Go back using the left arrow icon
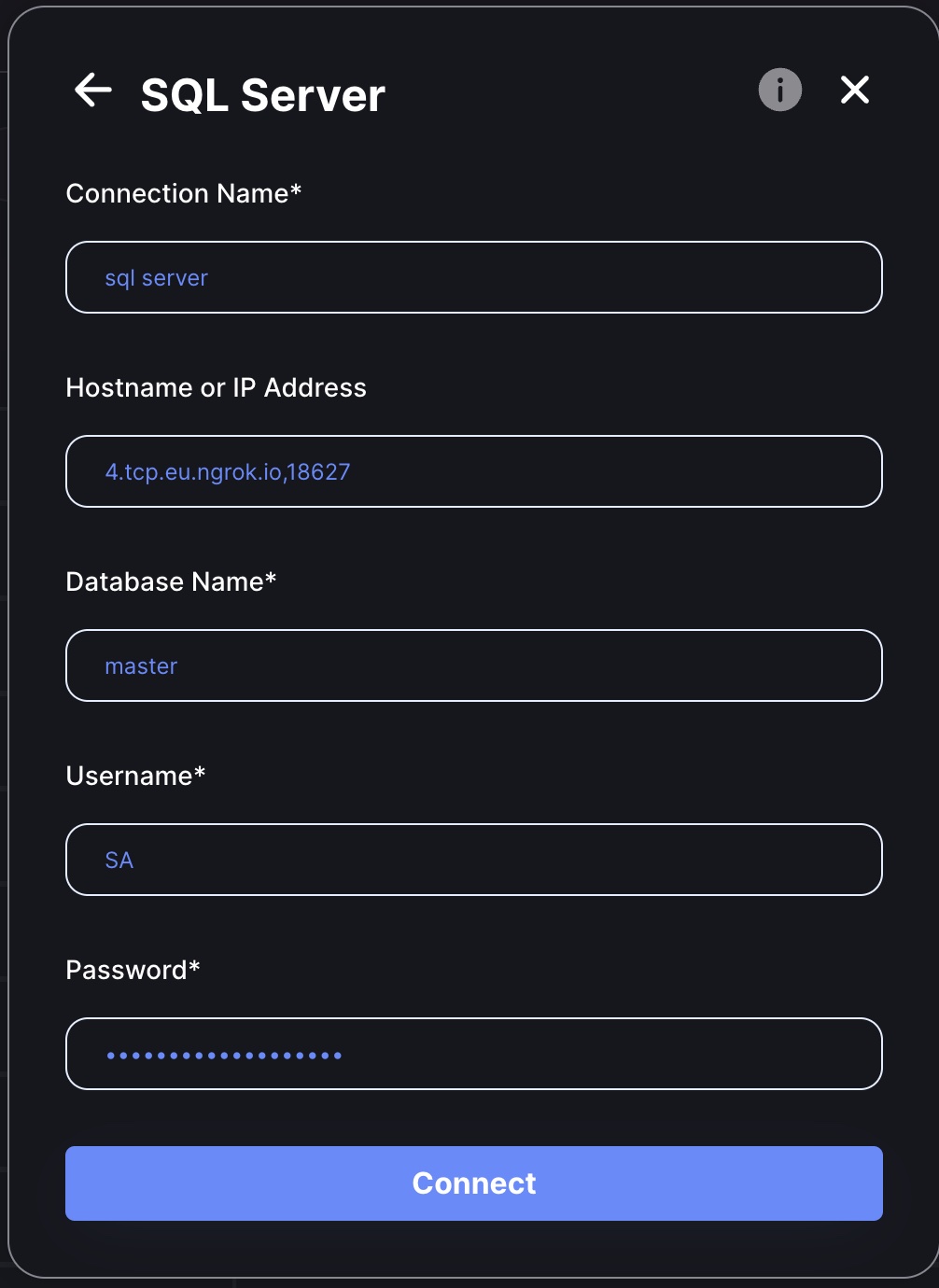This screenshot has width=939, height=1288. (93, 91)
